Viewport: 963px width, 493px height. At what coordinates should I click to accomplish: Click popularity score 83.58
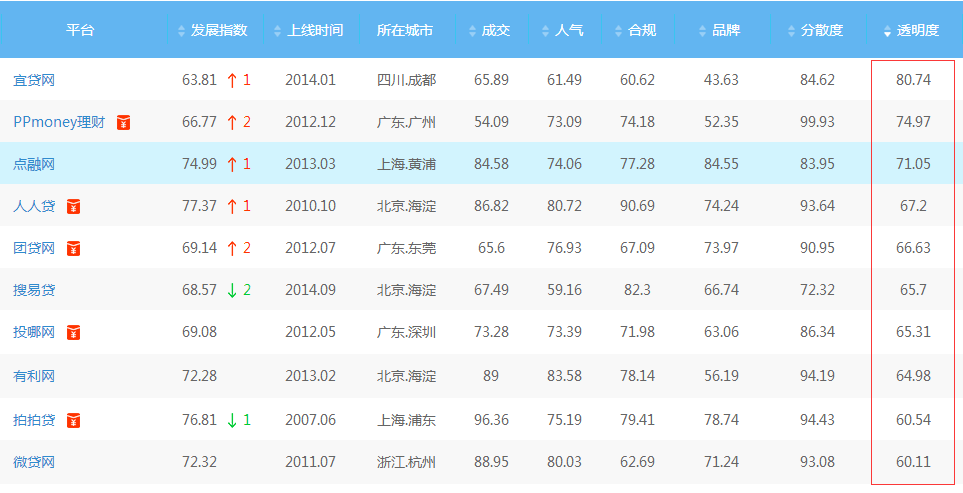pos(564,376)
